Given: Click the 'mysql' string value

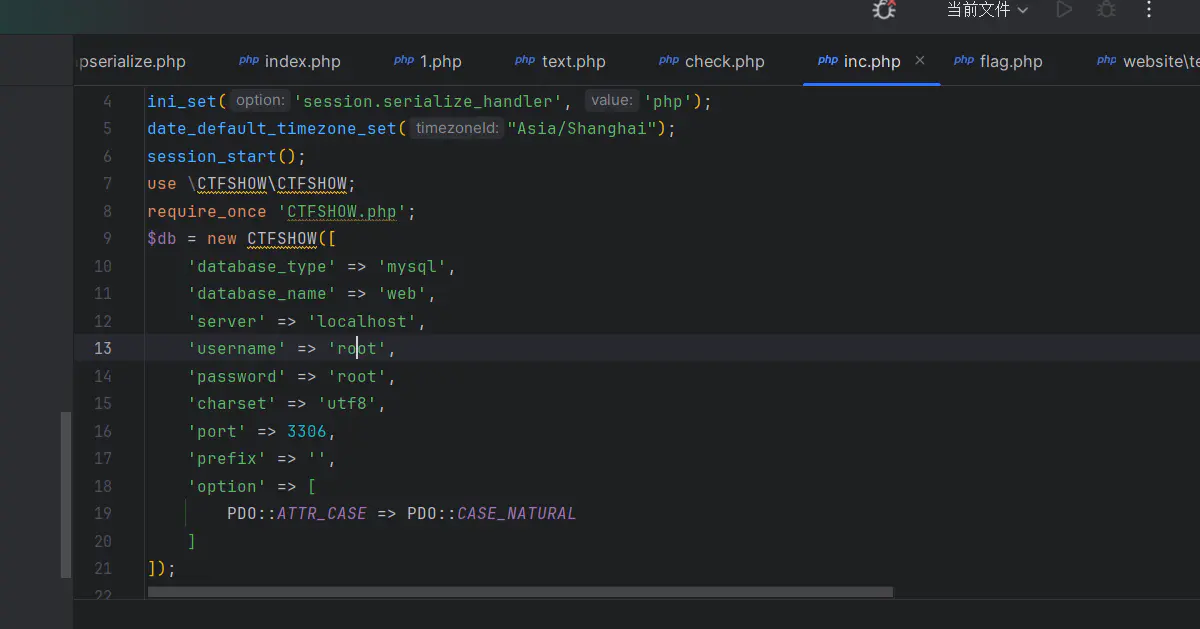Looking at the screenshot, I should click(413, 266).
